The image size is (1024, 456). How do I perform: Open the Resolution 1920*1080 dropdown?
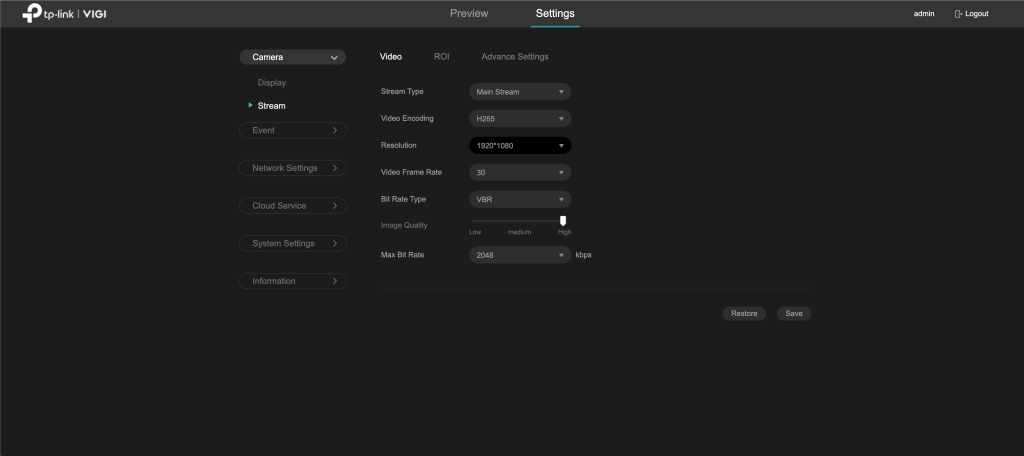pos(520,146)
